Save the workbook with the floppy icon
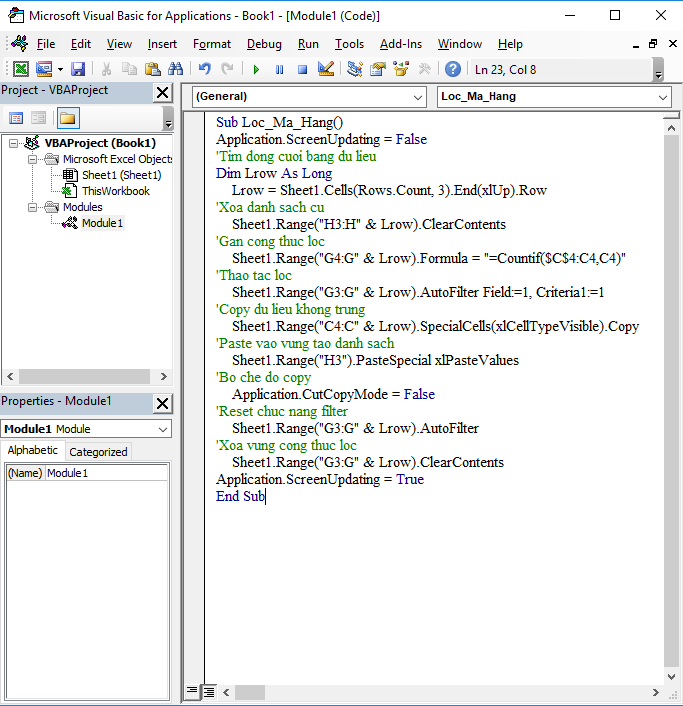This screenshot has width=683, height=706. coord(77,69)
